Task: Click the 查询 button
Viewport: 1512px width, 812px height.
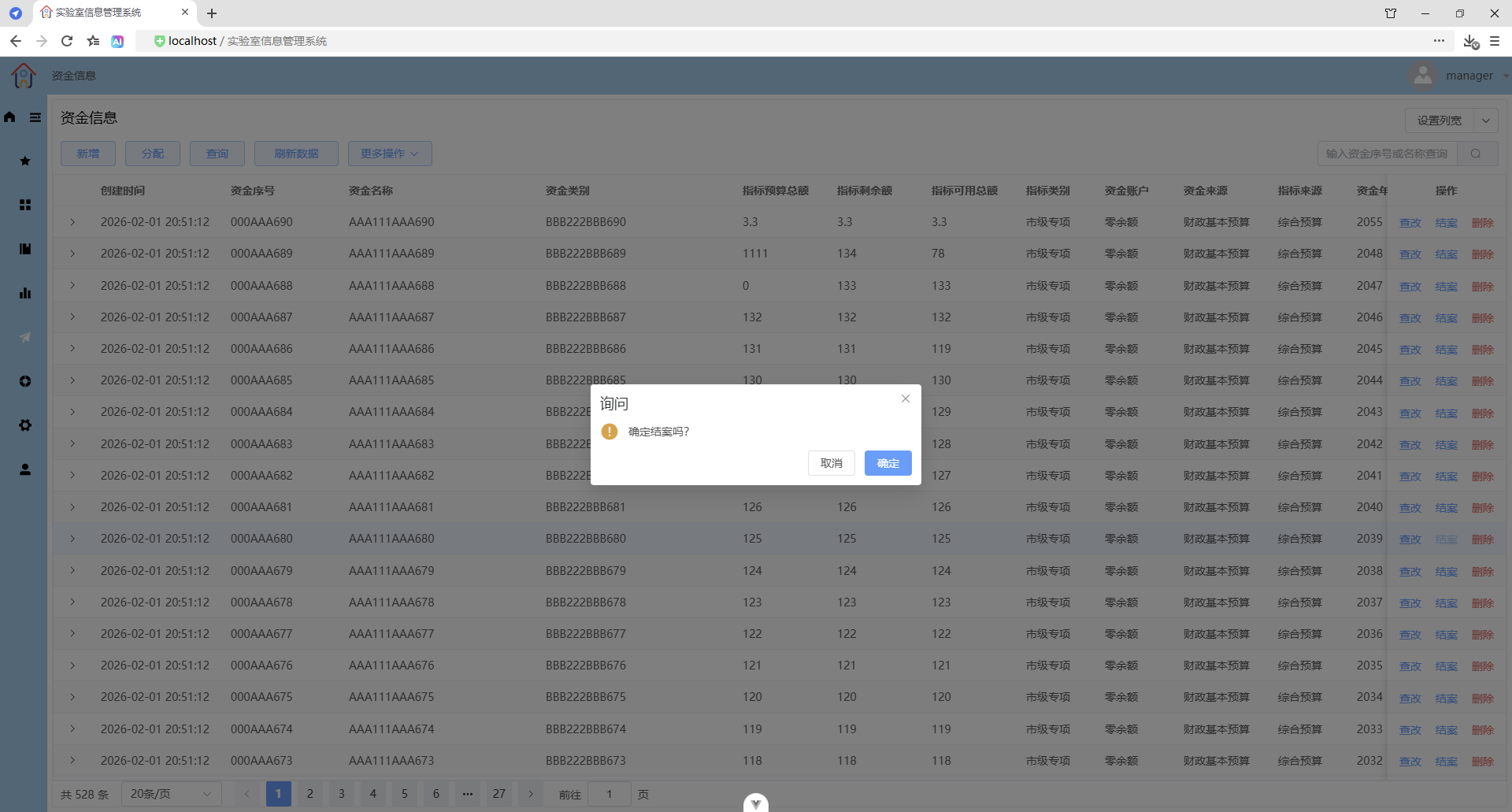Action: pos(217,154)
